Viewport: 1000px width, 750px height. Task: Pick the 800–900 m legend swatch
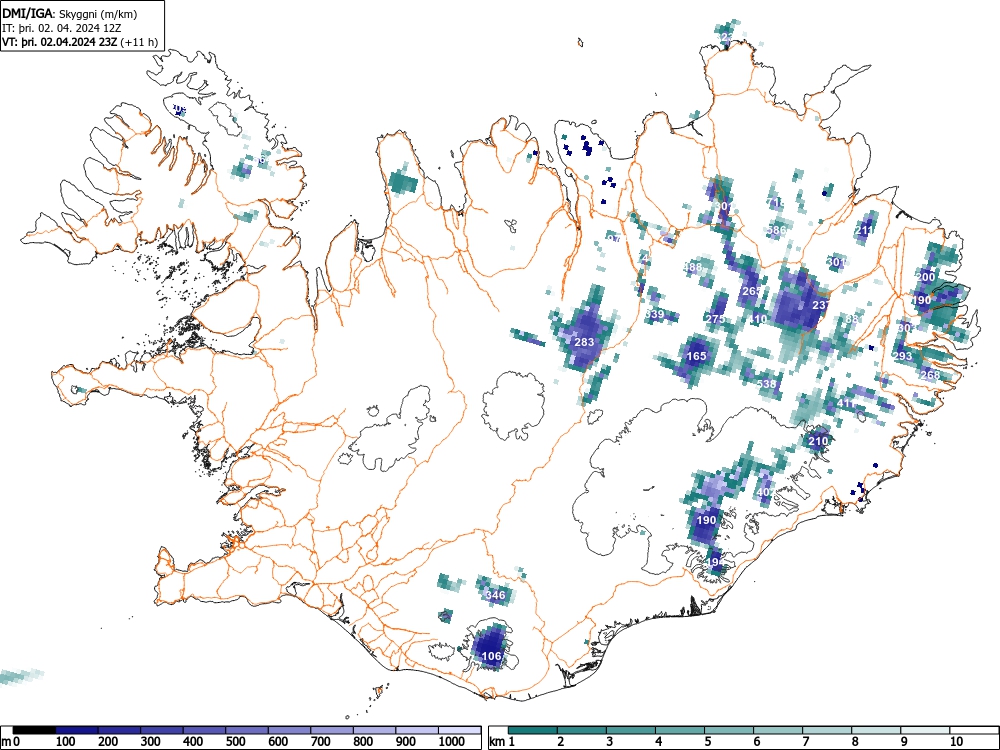[x=374, y=730]
